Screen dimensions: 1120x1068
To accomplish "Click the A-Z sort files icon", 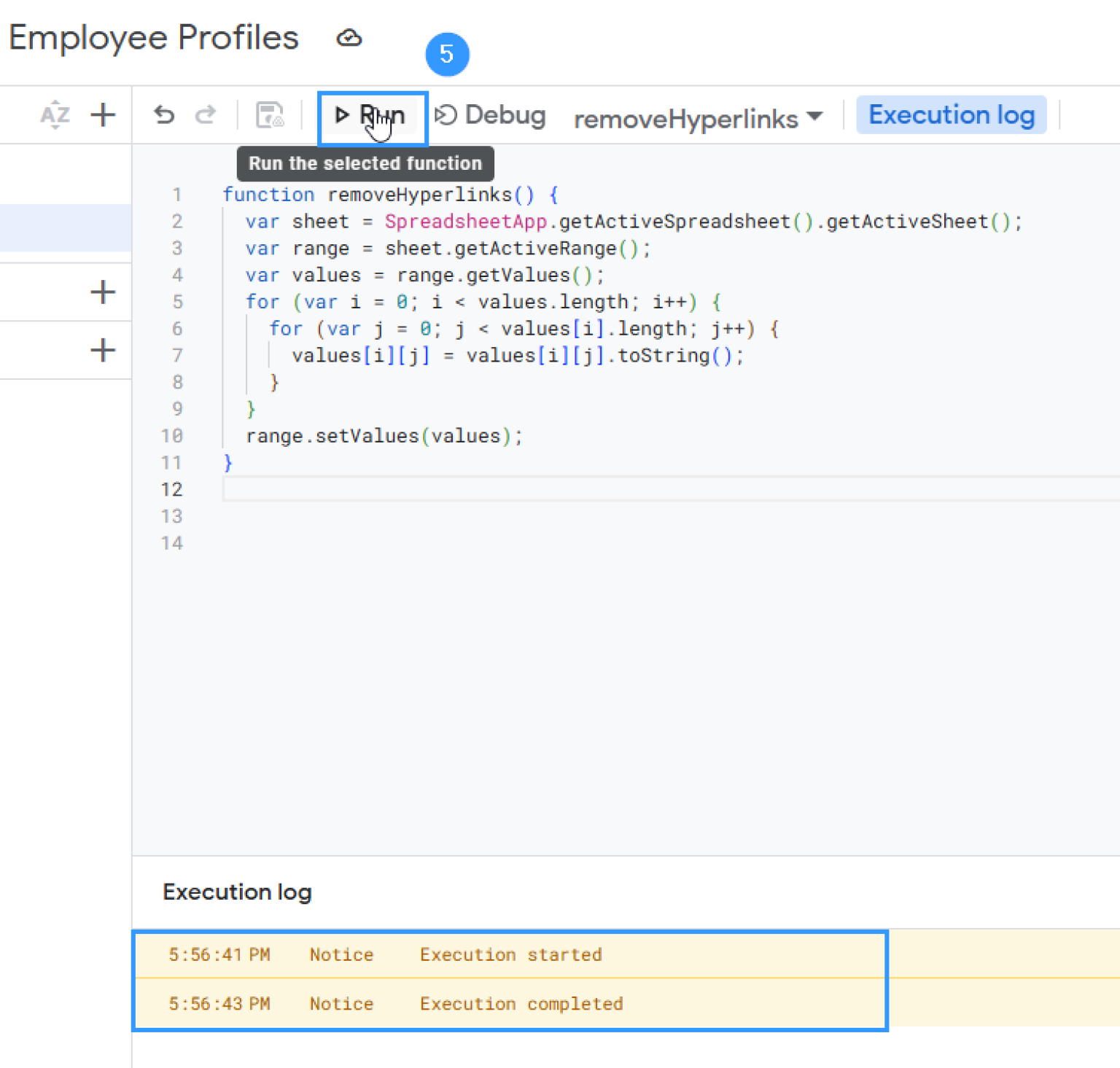I will click(x=55, y=114).
